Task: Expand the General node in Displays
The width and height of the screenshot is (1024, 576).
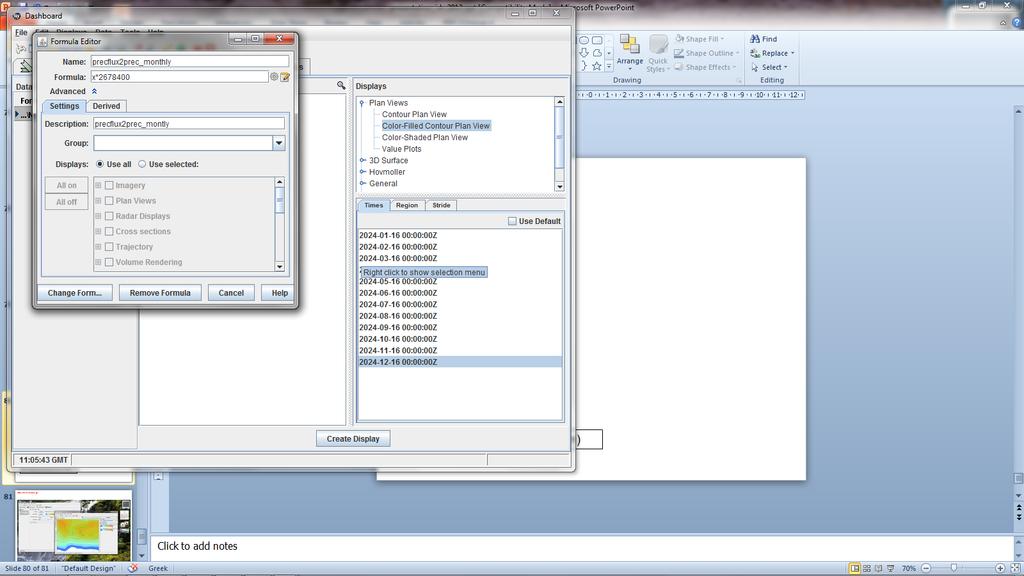Action: (362, 184)
